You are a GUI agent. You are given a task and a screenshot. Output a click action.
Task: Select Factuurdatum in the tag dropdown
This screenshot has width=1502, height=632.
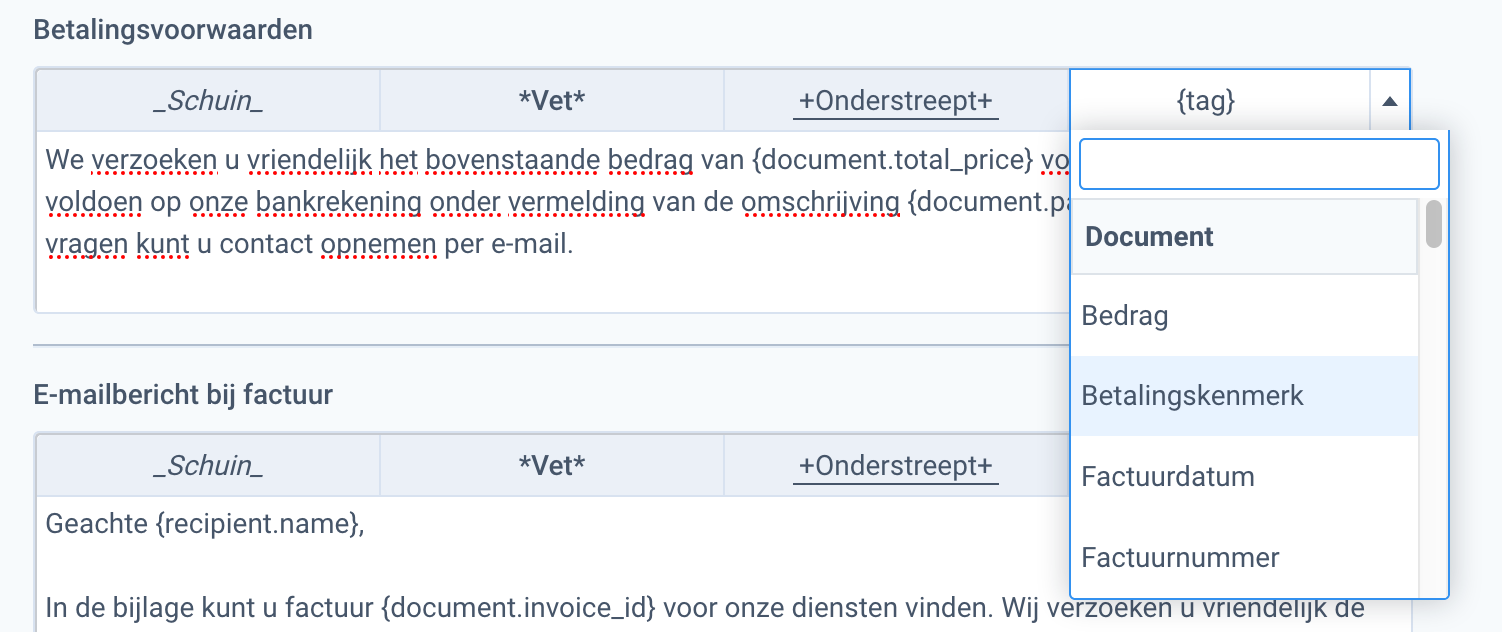coord(1166,477)
